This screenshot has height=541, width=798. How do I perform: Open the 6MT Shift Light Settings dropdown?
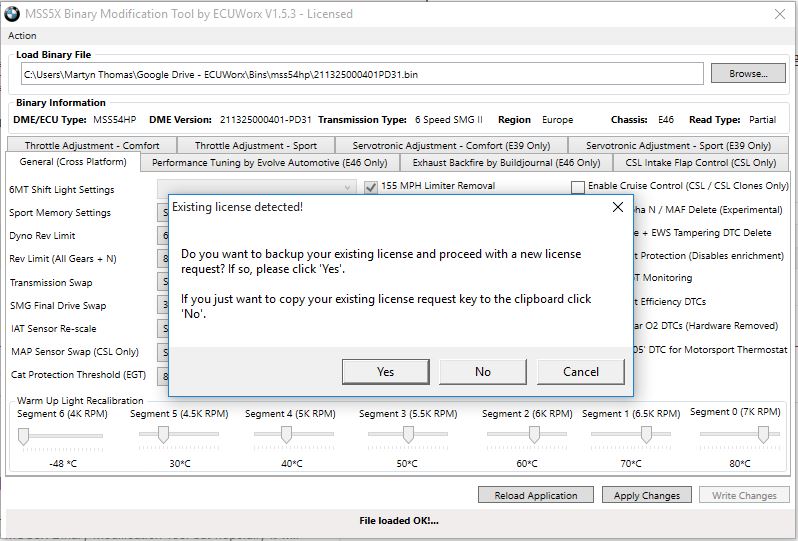(256, 187)
